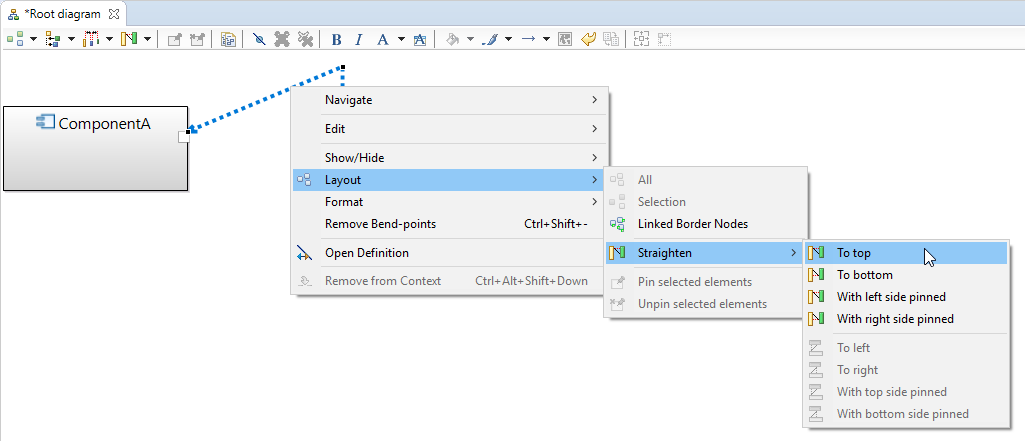Click the Linked Border Nodes icon
The width and height of the screenshot is (1025, 441).
[617, 224]
